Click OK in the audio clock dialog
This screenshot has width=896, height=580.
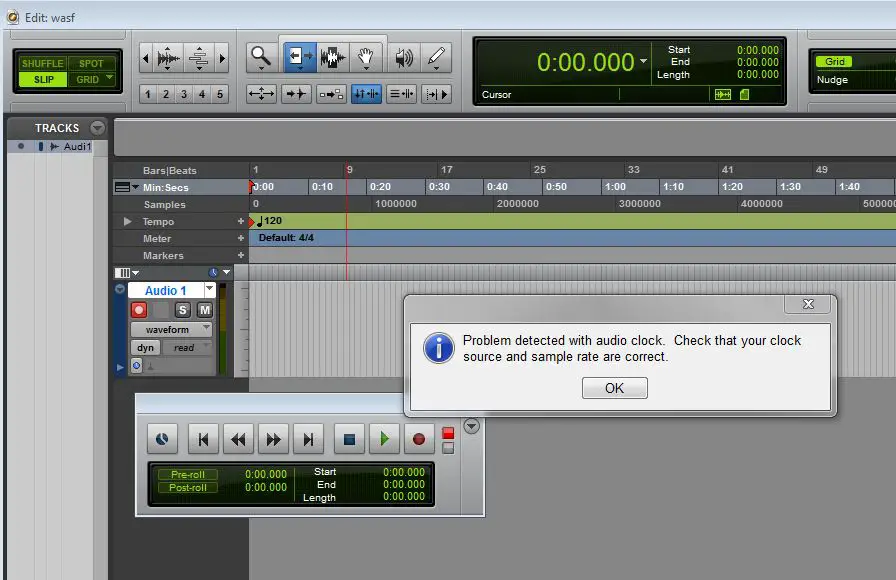(614, 388)
